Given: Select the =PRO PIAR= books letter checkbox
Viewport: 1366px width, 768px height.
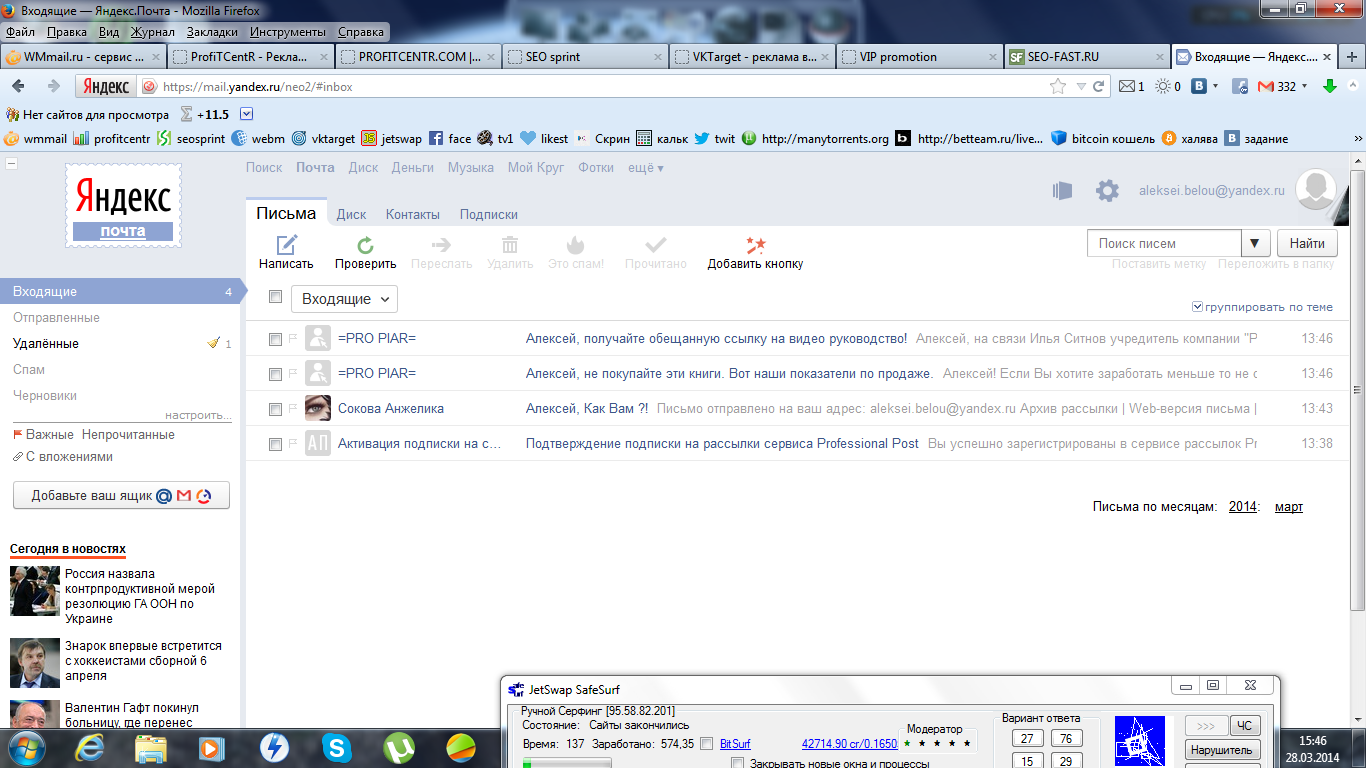Looking at the screenshot, I should point(276,374).
